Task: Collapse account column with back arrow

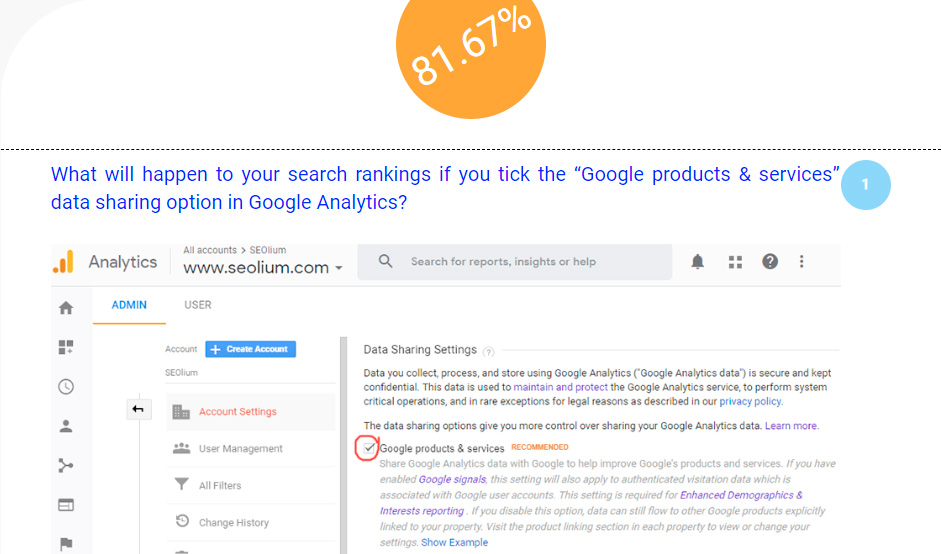Action: (x=138, y=409)
